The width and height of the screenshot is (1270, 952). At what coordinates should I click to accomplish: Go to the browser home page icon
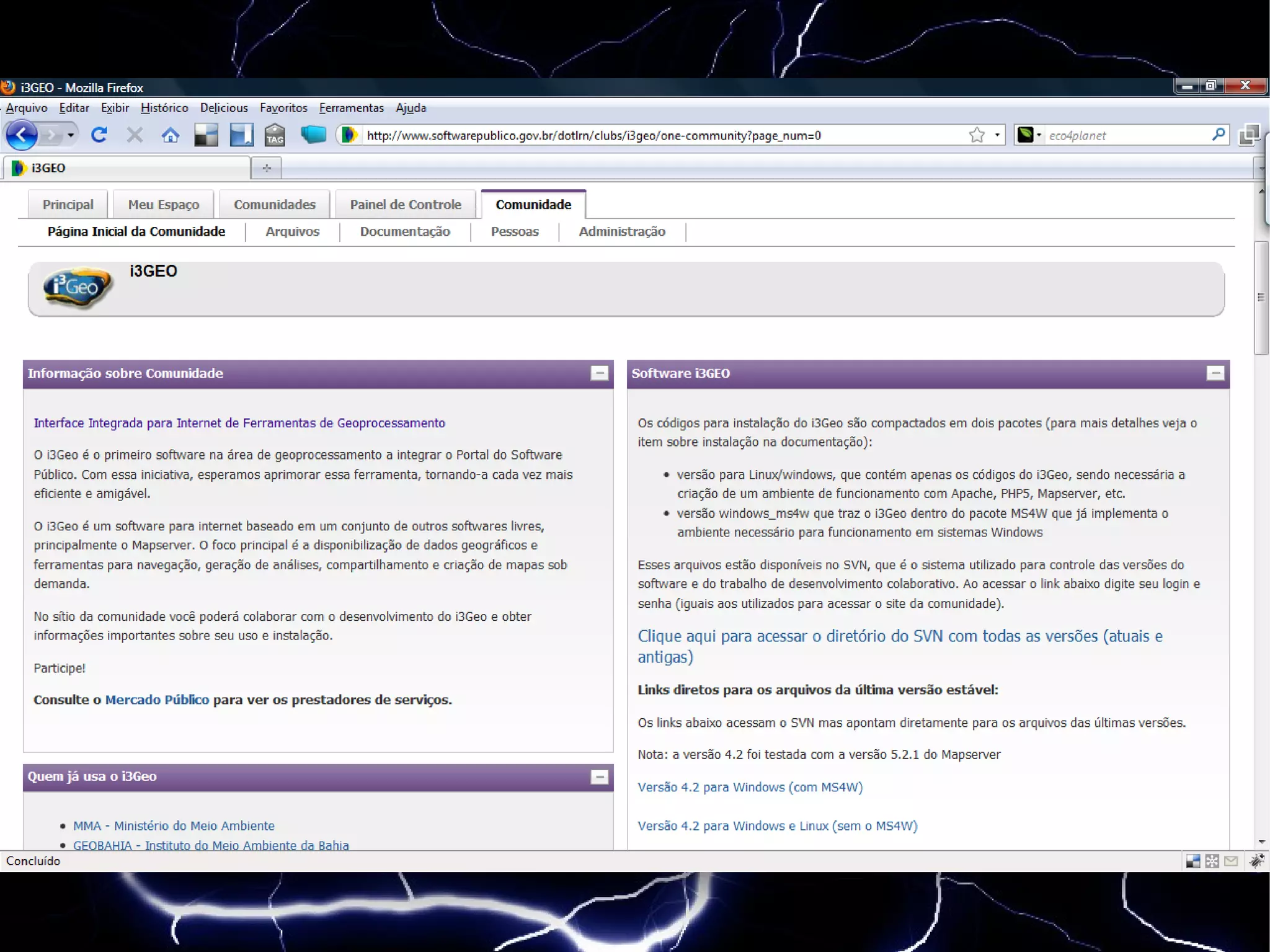[170, 135]
